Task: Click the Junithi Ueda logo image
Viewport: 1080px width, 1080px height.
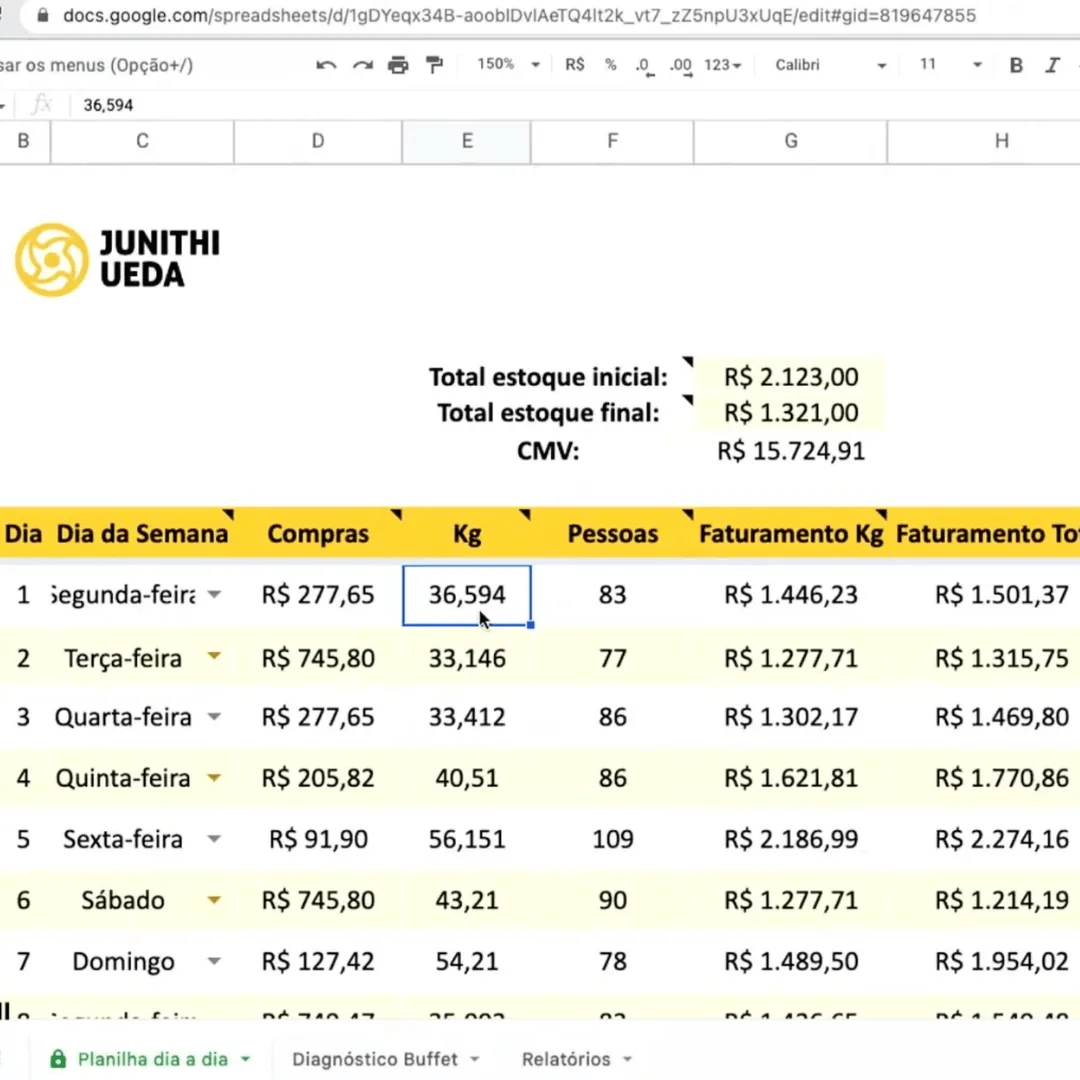Action: tap(118, 260)
